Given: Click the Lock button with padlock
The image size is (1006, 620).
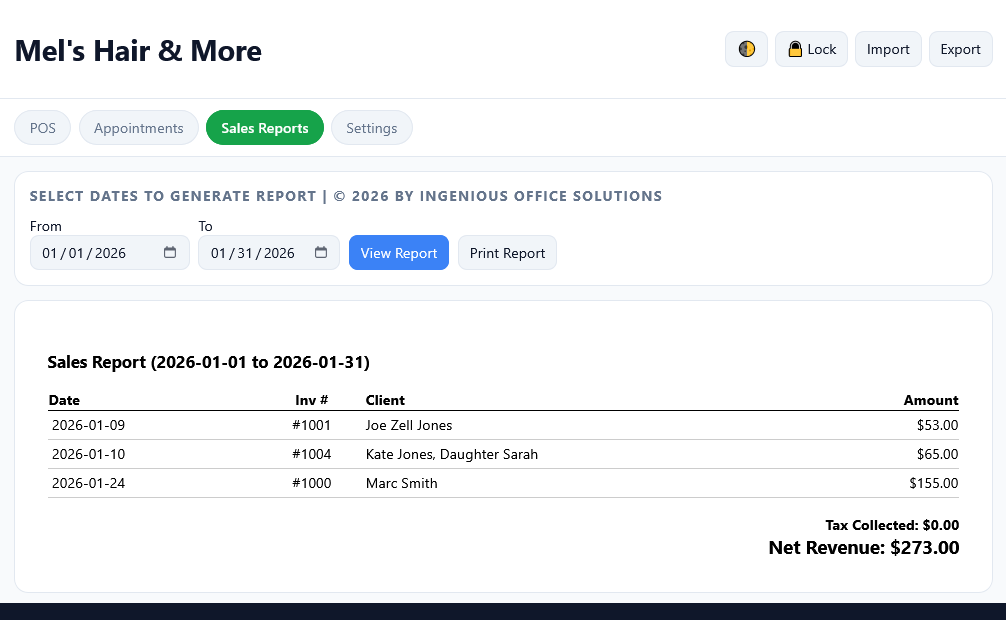Looking at the screenshot, I should tap(811, 49).
